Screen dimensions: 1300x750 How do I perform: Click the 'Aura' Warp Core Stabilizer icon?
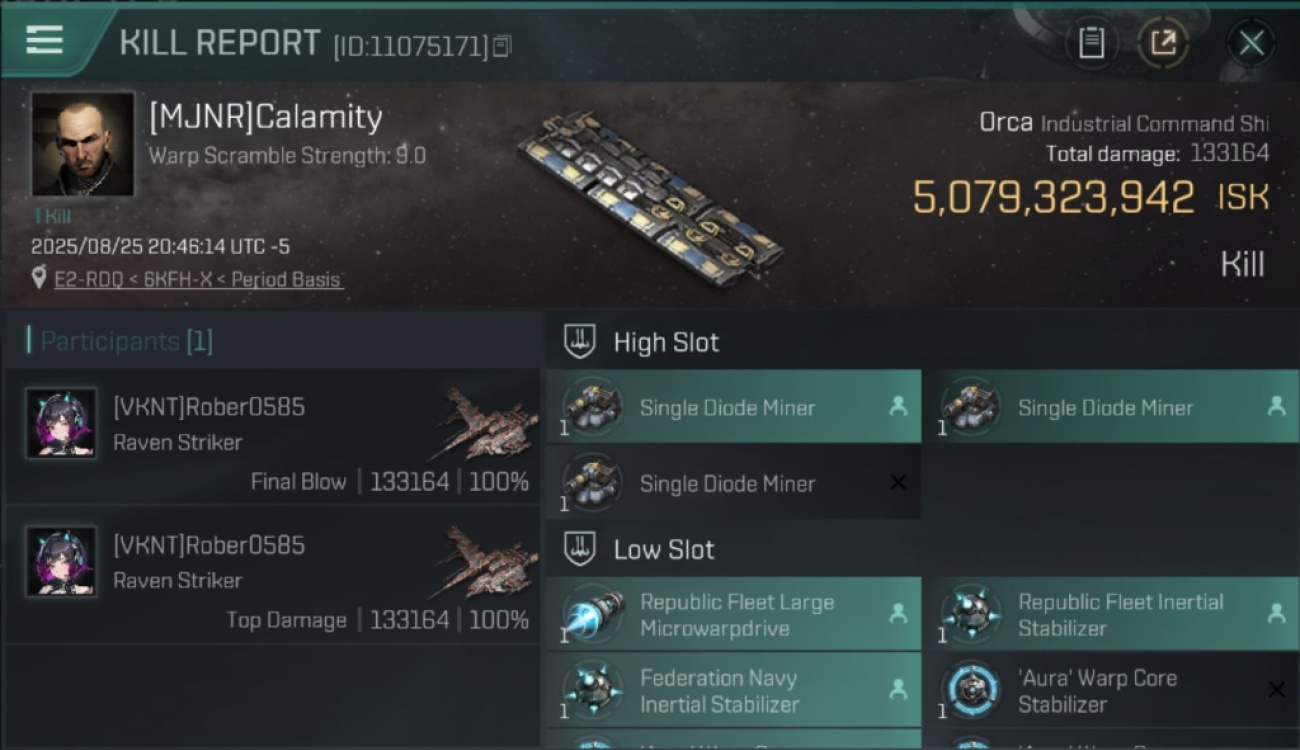(972, 691)
